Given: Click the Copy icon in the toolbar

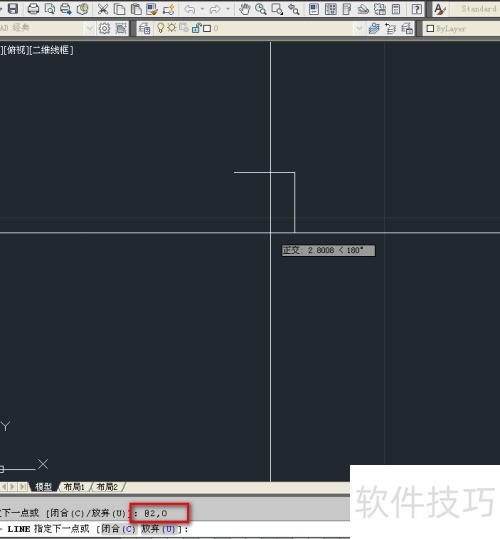Looking at the screenshot, I should (119, 9).
